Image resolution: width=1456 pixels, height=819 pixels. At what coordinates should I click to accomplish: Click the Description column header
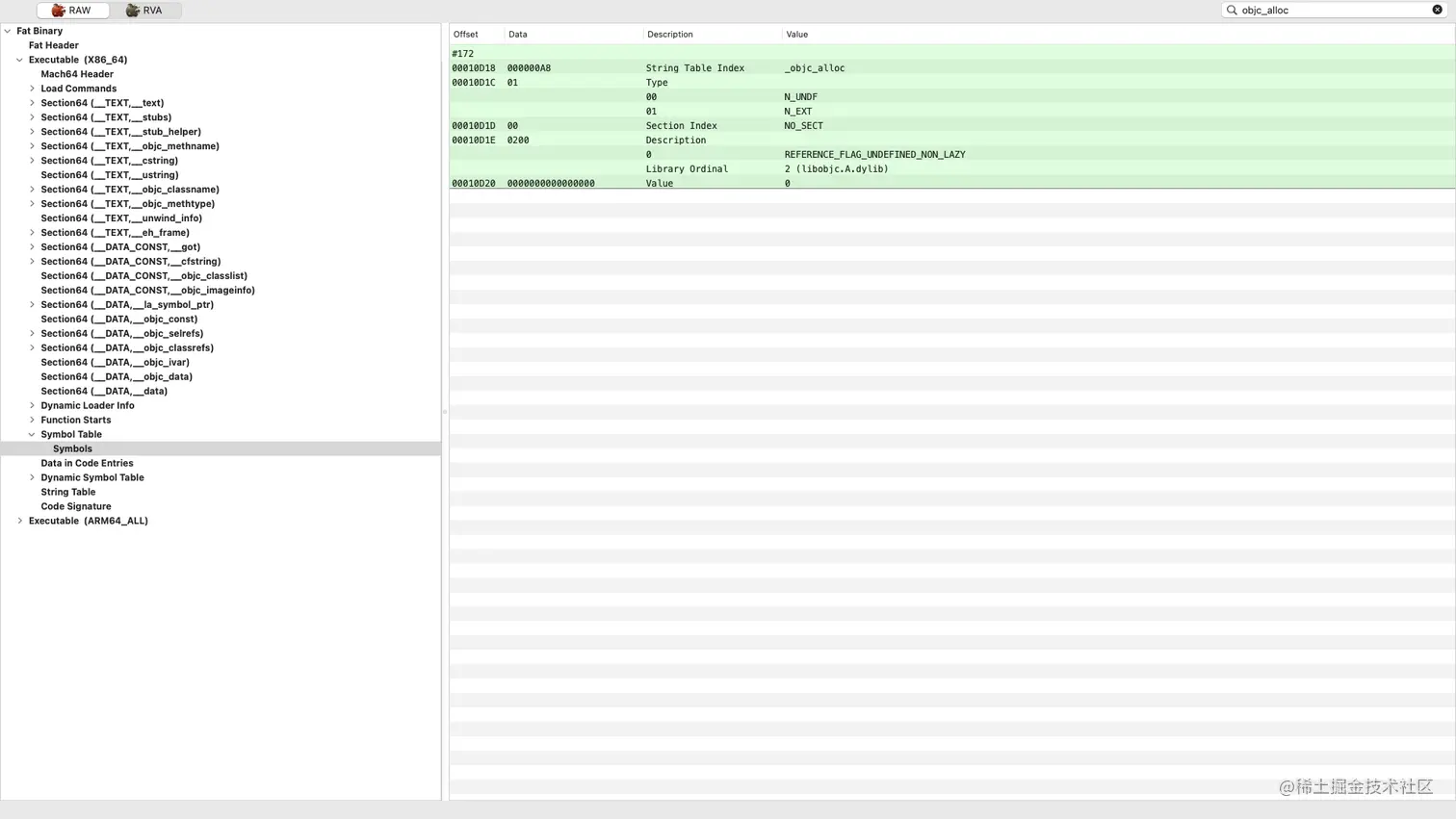713,35
